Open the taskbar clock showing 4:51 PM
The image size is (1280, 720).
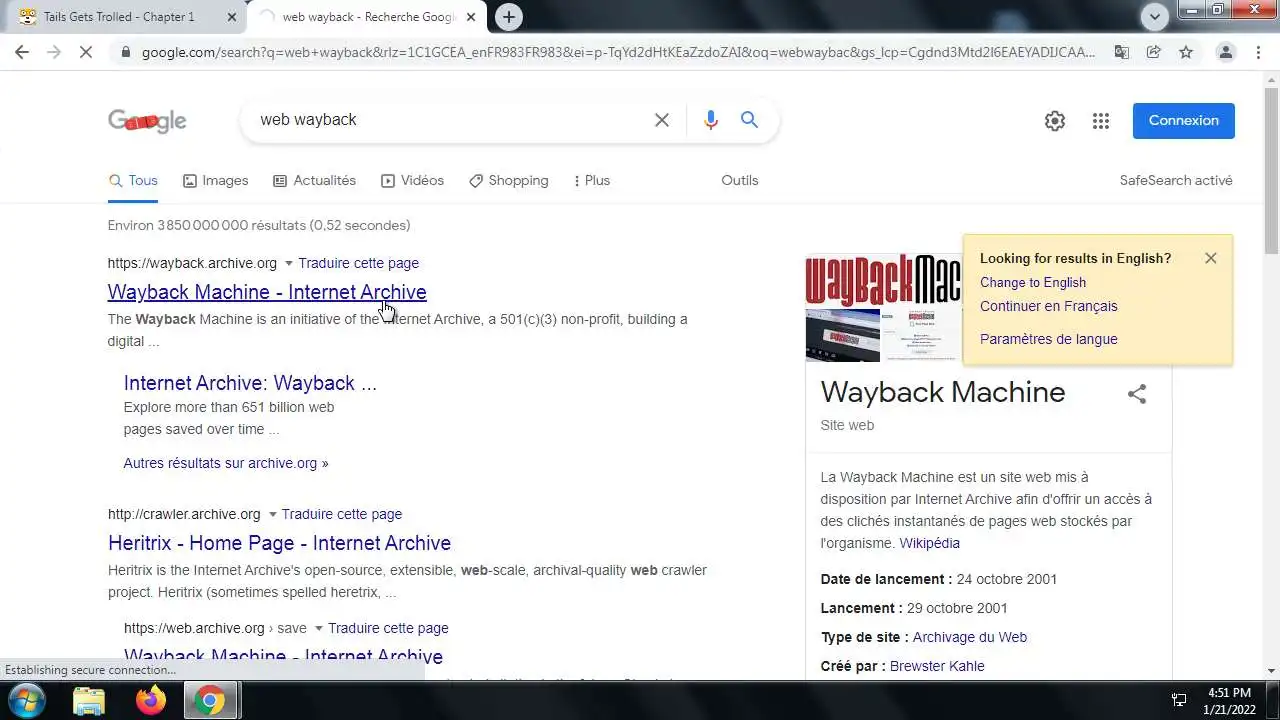point(1229,700)
